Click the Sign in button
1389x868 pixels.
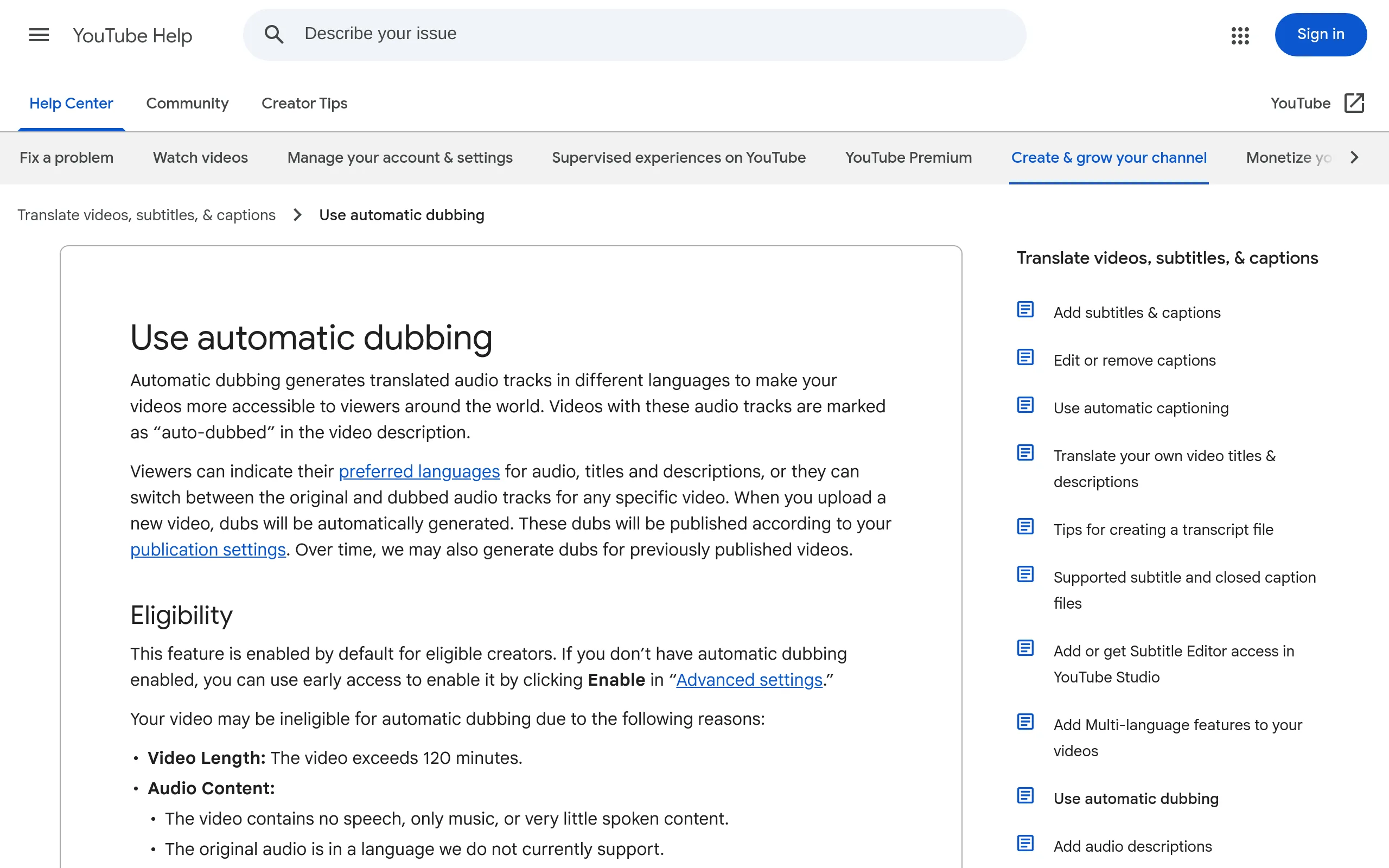click(x=1321, y=34)
